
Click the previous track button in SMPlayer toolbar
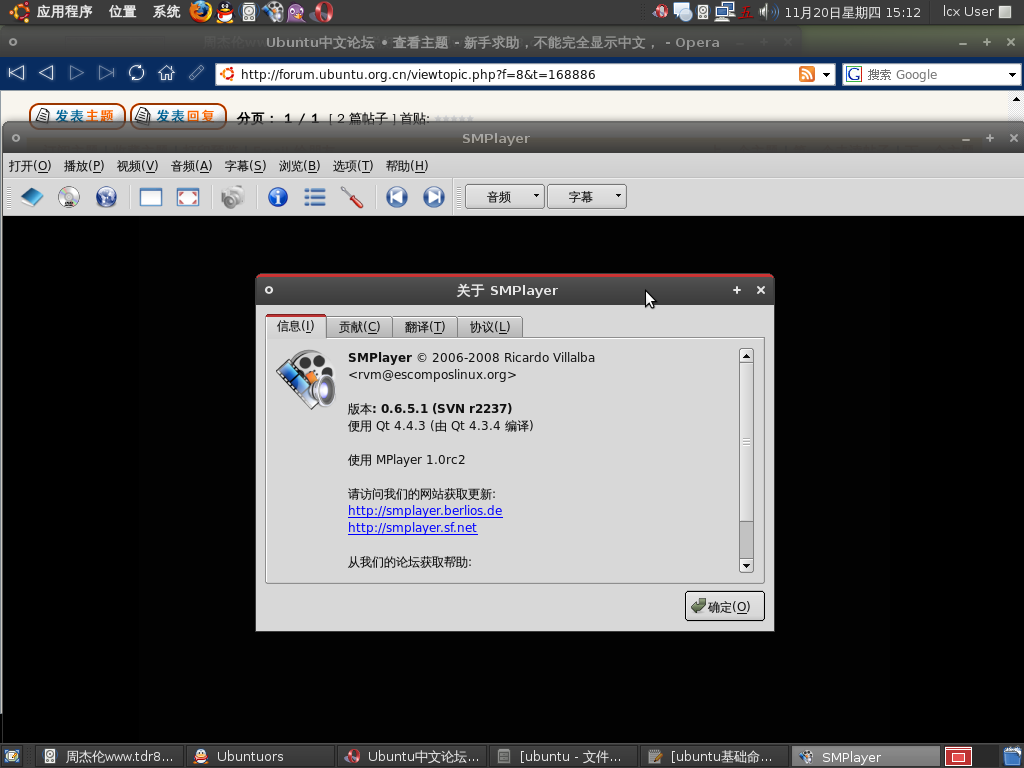pos(396,197)
